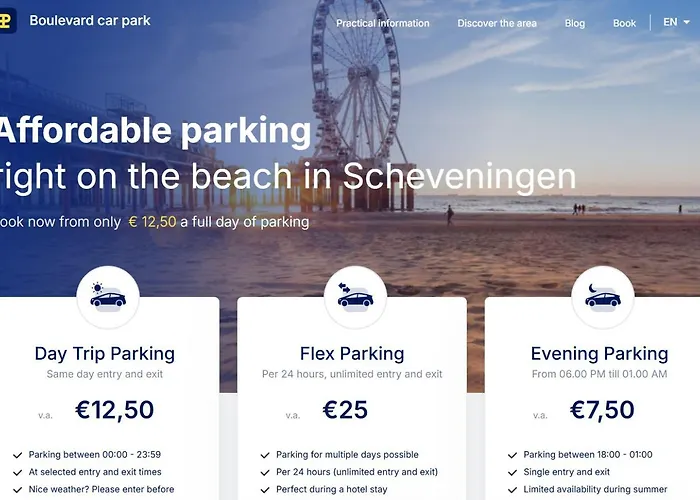Click the Day Trip Parking sun car icon

pos(108,297)
